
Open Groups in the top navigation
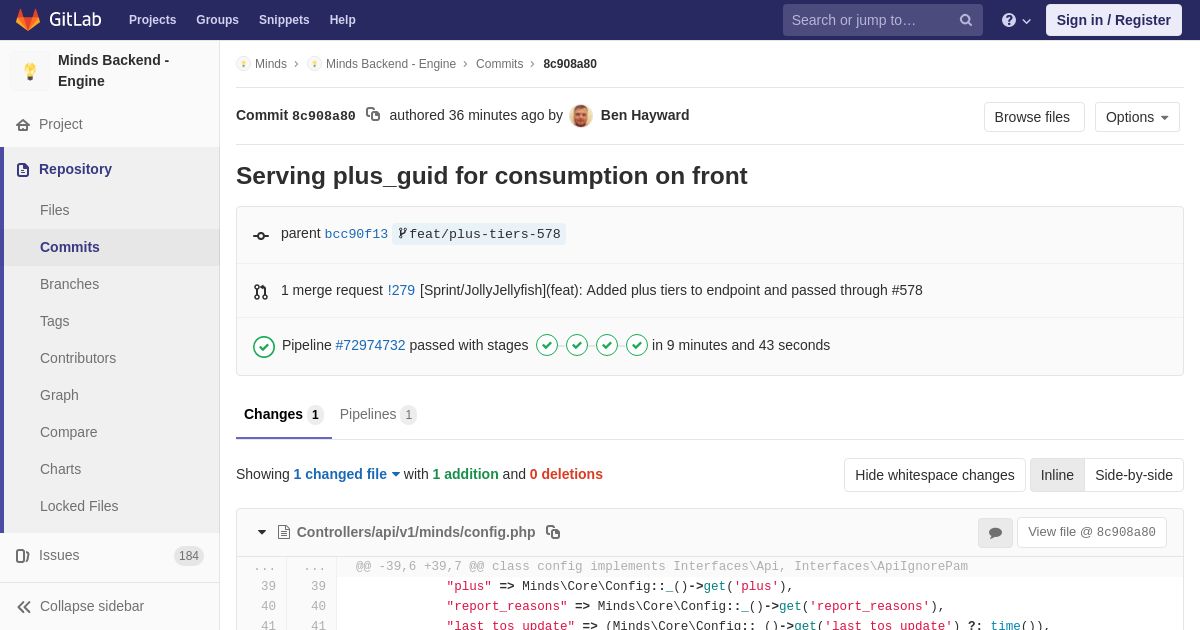point(217,20)
